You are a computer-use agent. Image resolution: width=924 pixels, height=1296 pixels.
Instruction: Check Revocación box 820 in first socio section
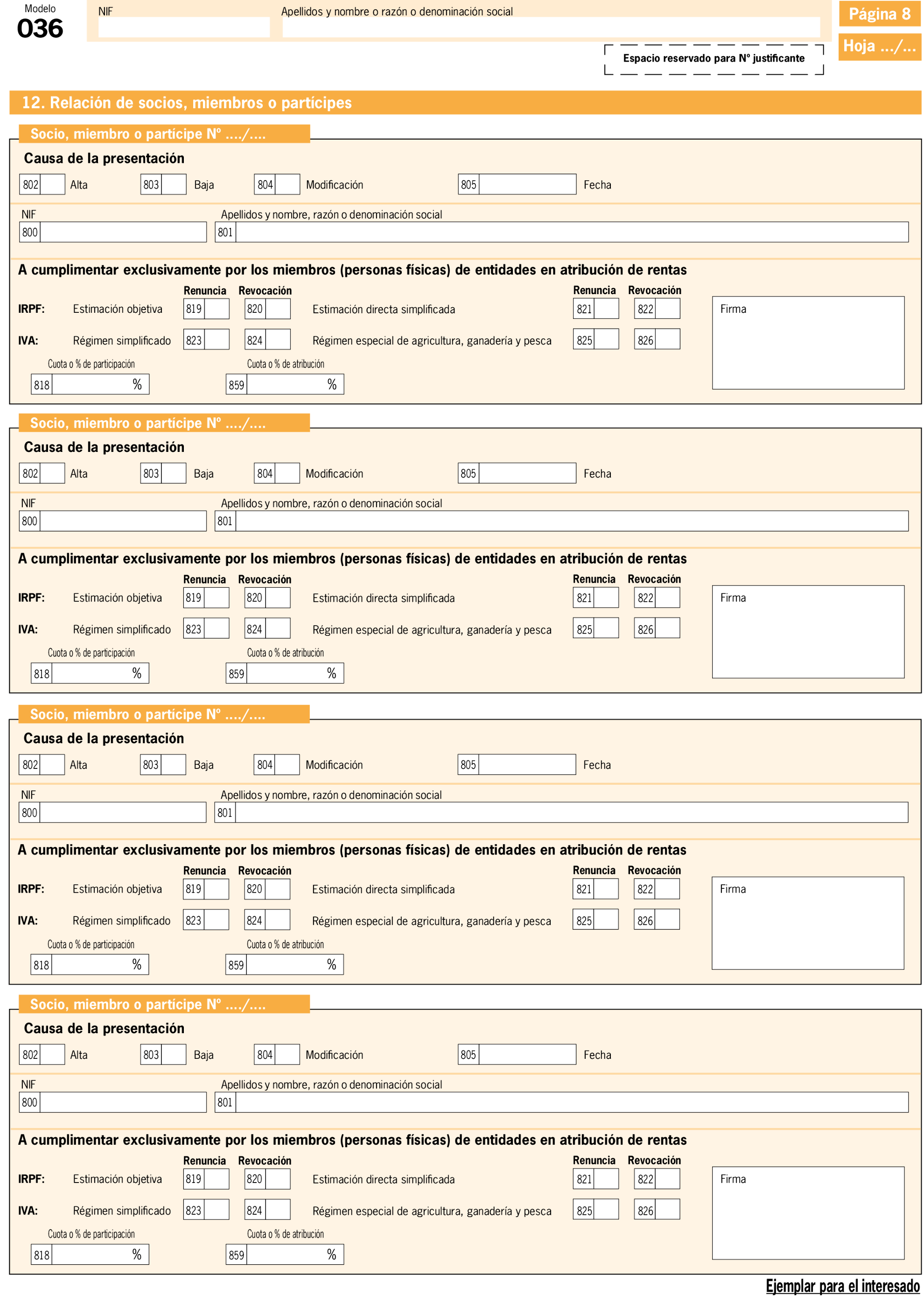tap(278, 309)
